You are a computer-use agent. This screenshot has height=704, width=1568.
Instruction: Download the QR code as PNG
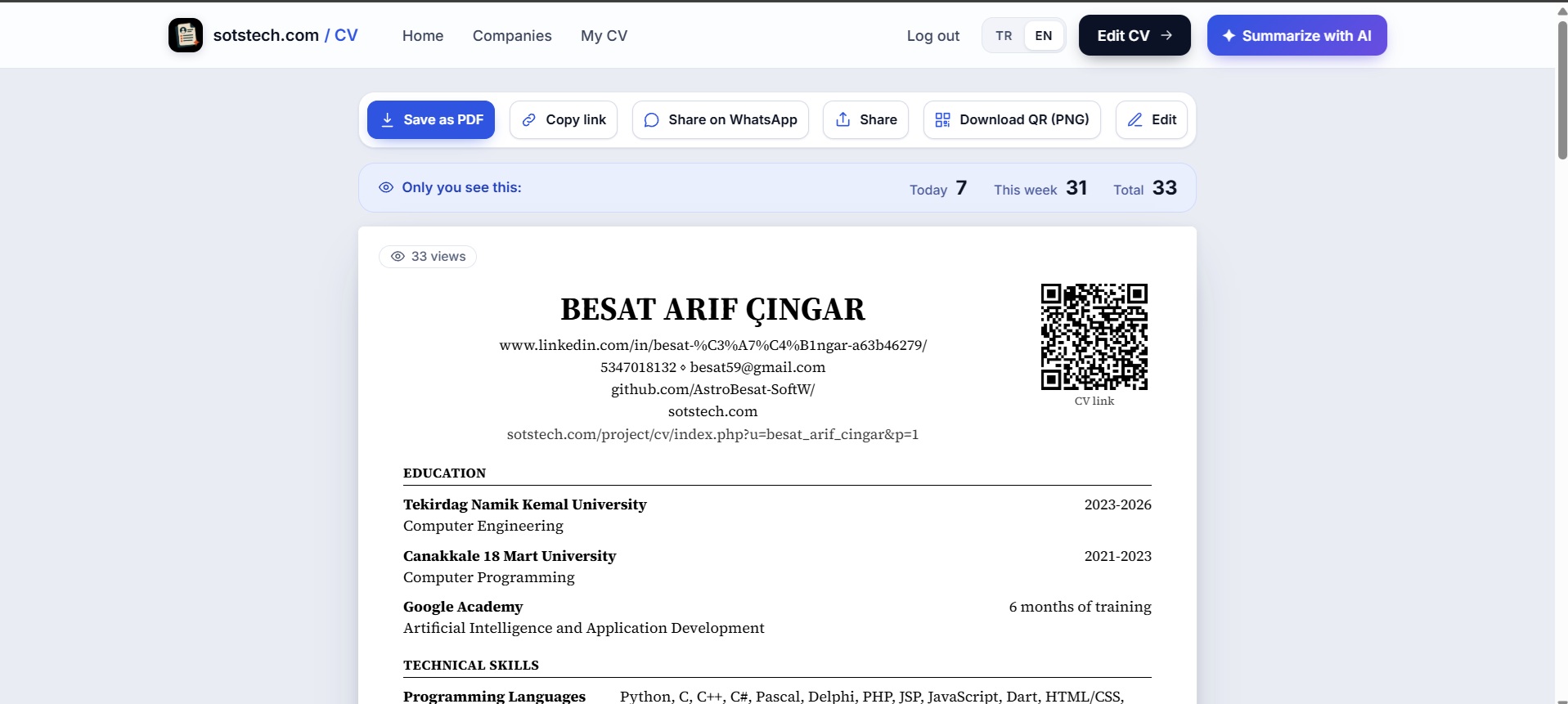pos(1012,119)
